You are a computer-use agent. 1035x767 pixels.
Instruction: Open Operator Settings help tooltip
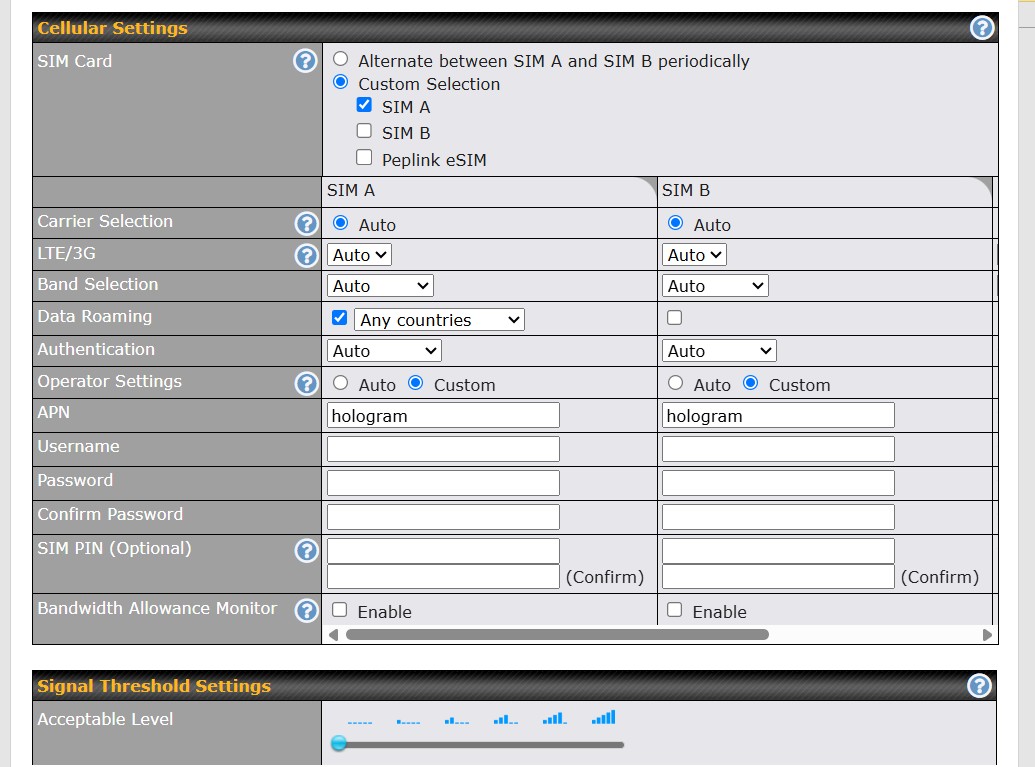[306, 383]
